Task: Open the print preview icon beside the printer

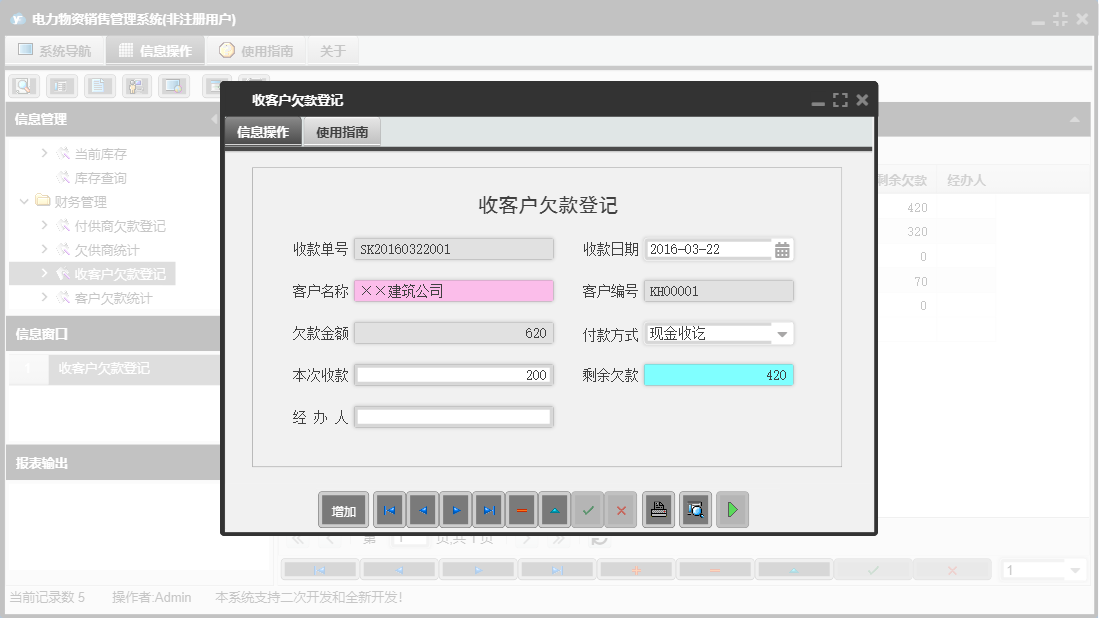Action: 695,509
